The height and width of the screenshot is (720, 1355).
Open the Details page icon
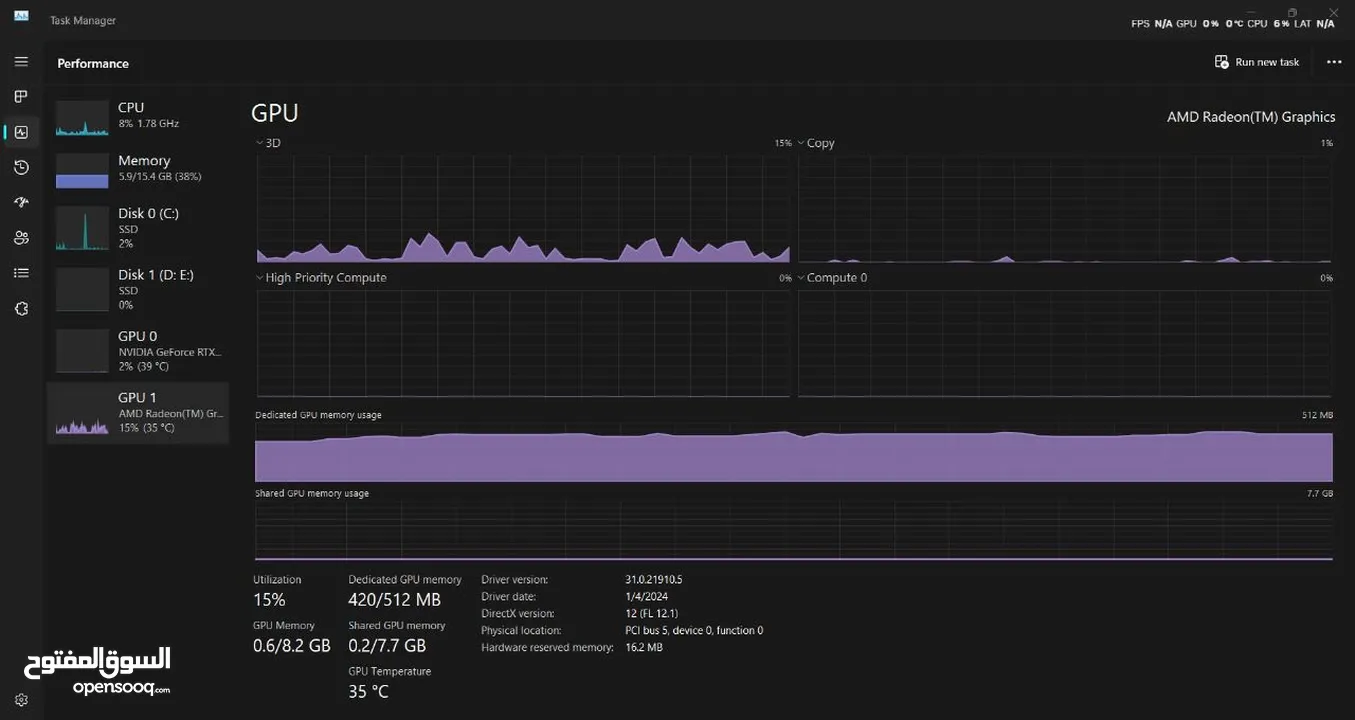[21, 273]
